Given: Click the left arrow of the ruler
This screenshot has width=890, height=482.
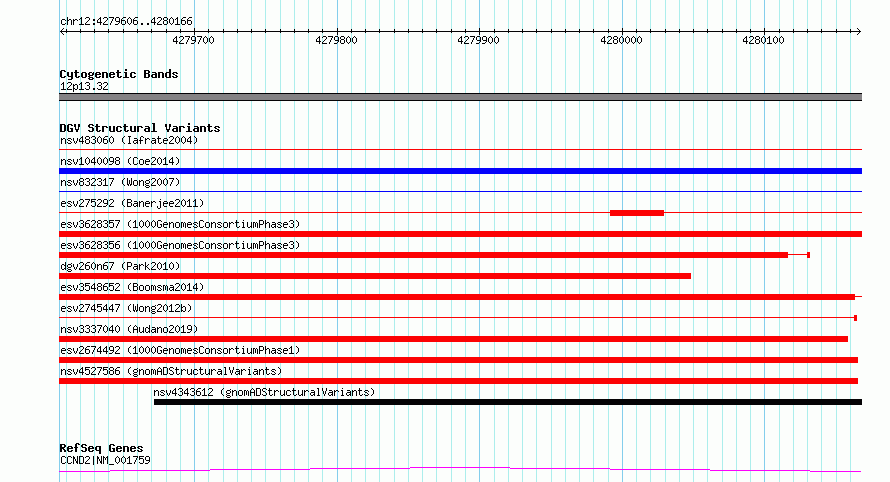Looking at the screenshot, I should pos(62,32).
